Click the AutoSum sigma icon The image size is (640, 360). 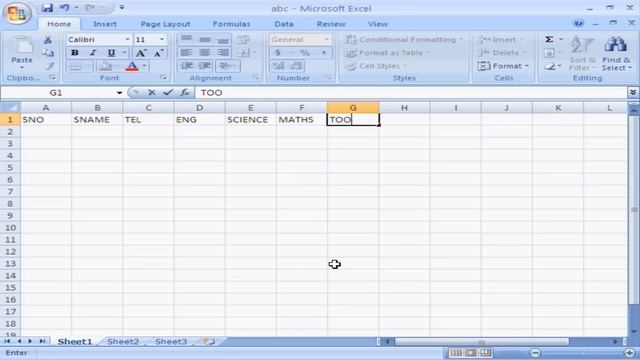pos(549,40)
